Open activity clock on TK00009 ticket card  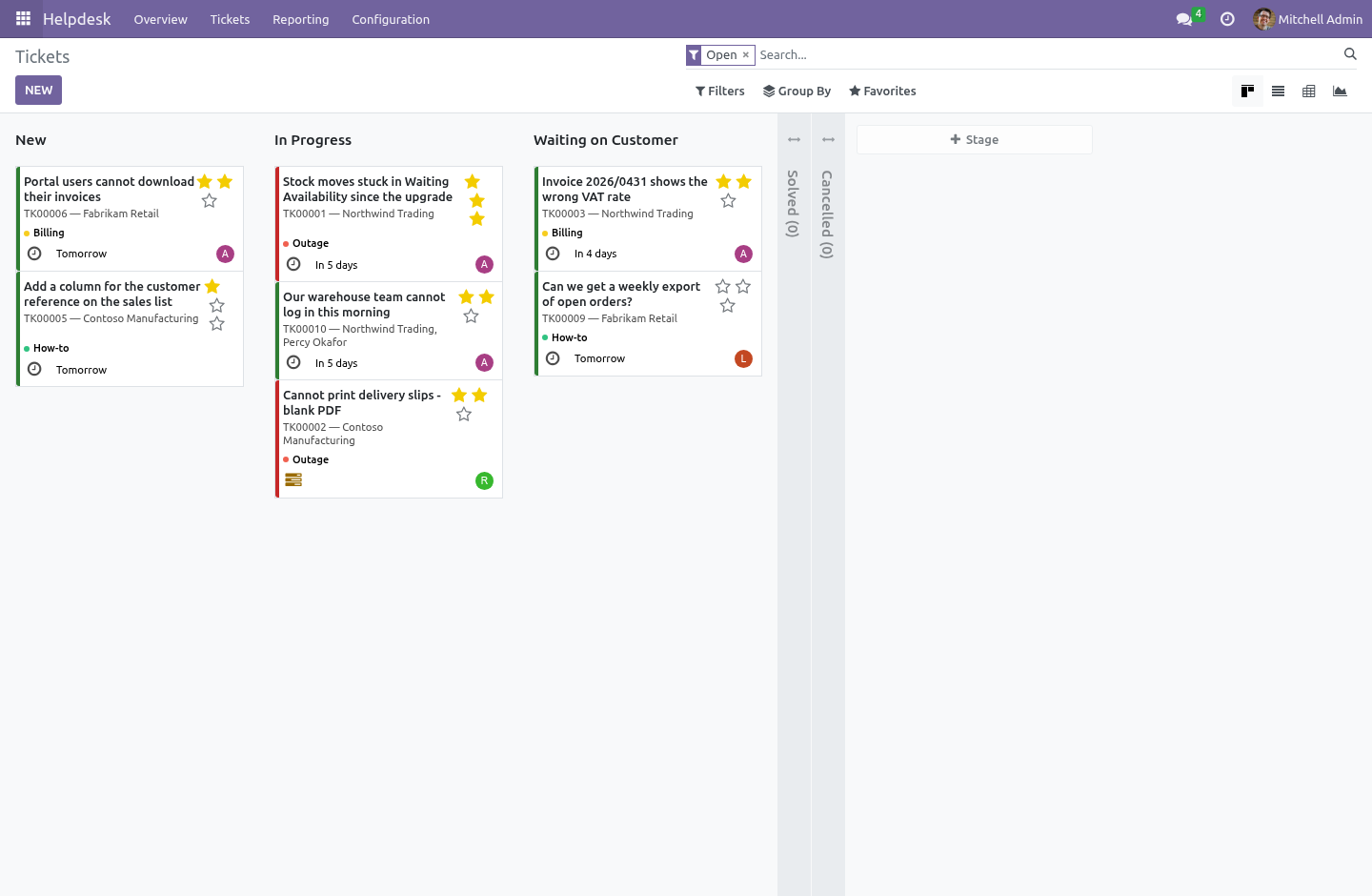553,358
